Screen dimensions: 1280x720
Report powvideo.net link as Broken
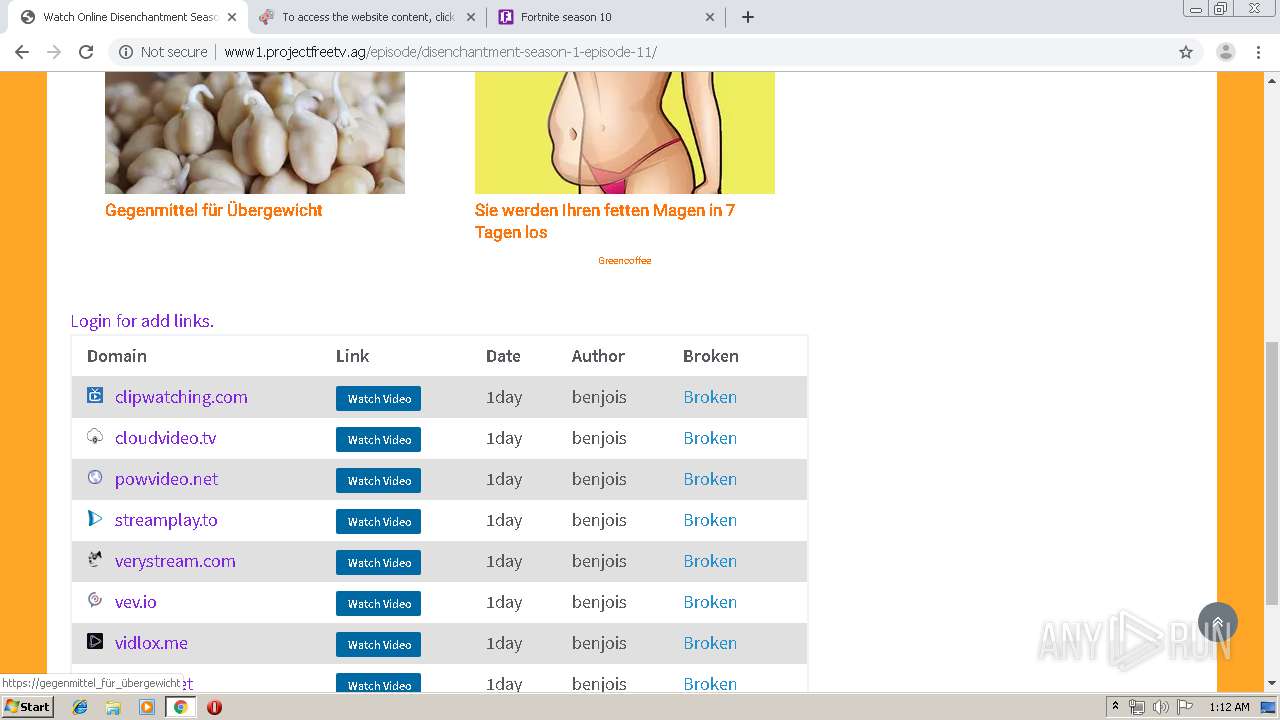pyautogui.click(x=710, y=479)
